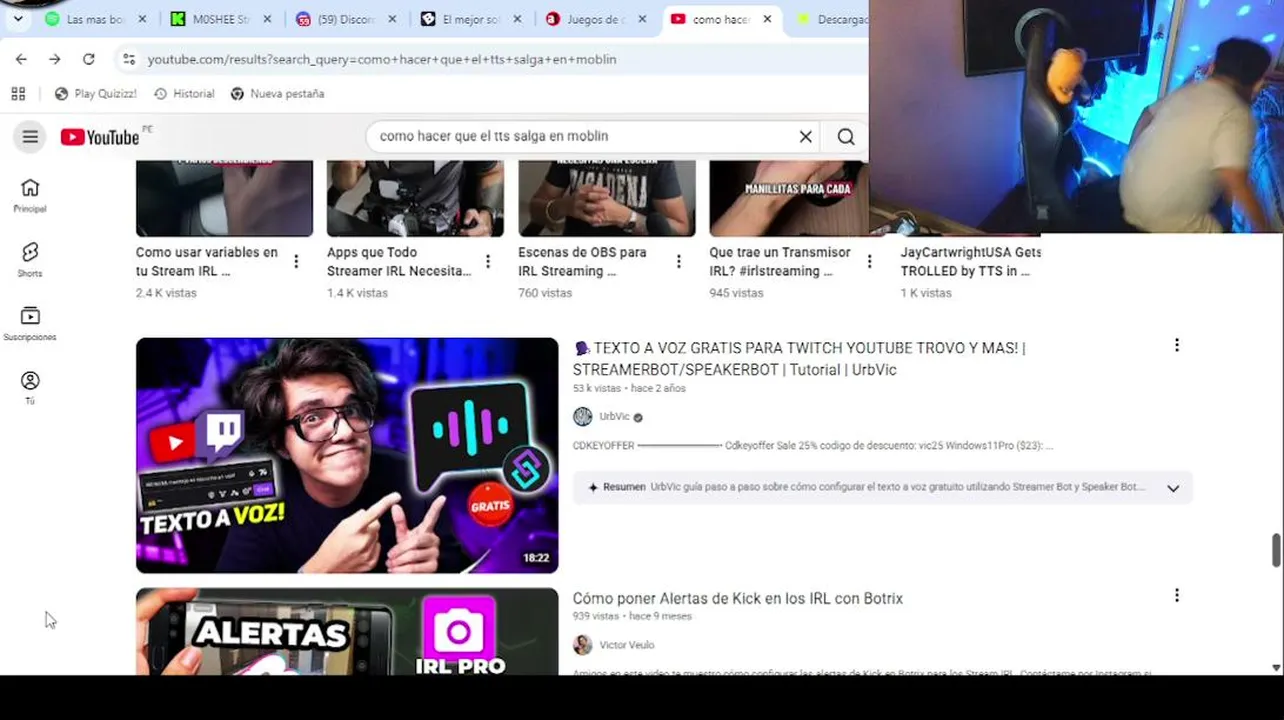Play the ALERTAS IRL PRO video thumbnail
The width and height of the screenshot is (1284, 720).
point(347,632)
